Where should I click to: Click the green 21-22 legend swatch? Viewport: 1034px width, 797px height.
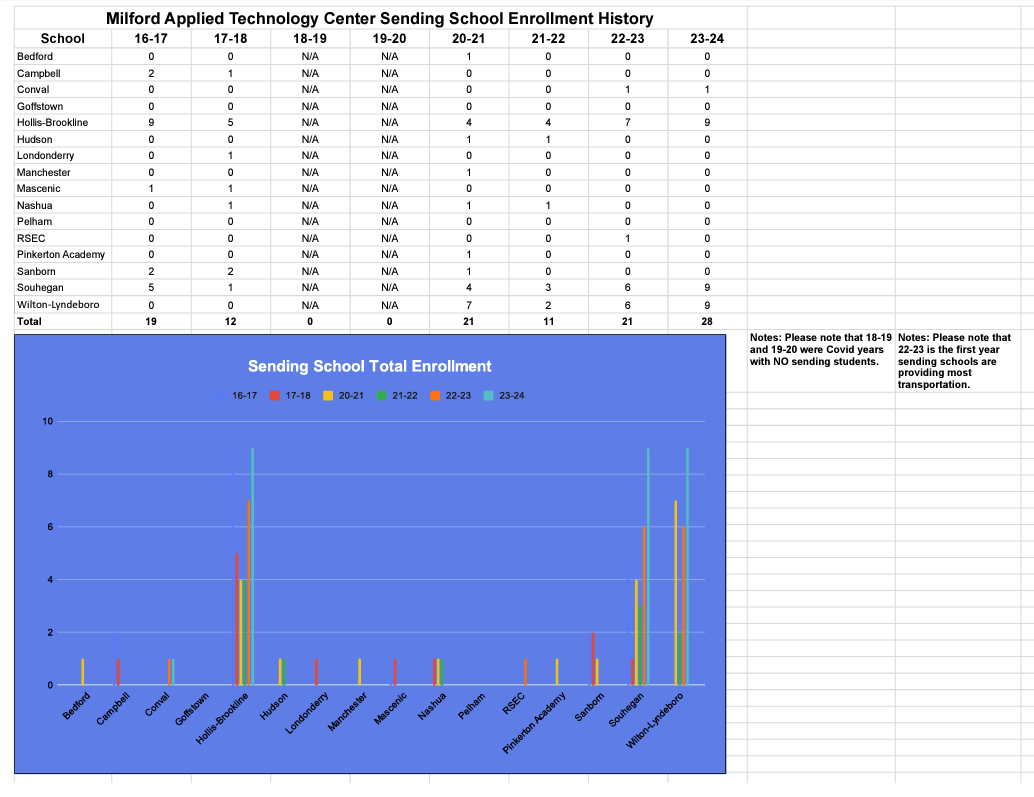coord(381,396)
